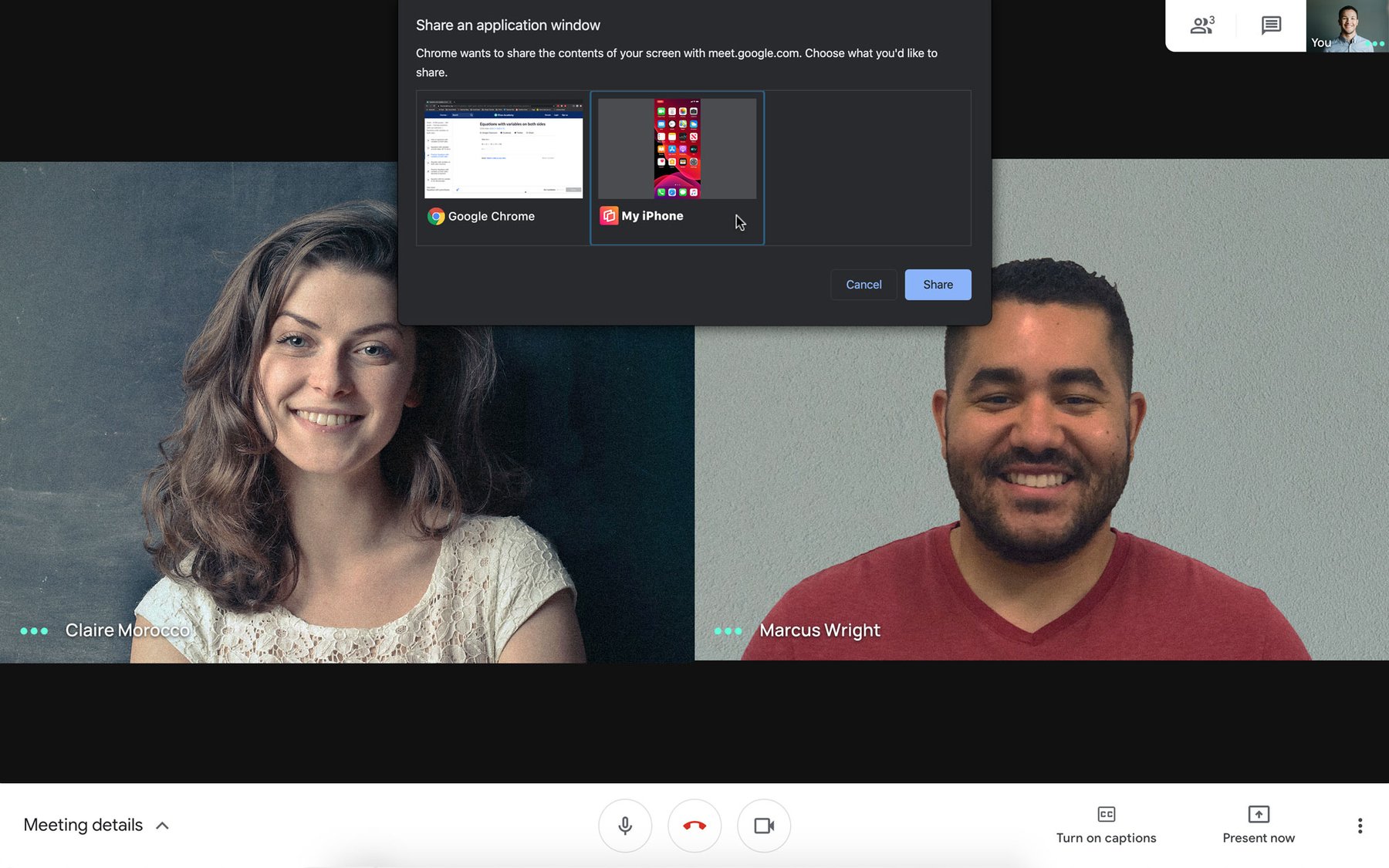Open the participants list
Viewport: 1389px width, 868px height.
click(x=1201, y=25)
